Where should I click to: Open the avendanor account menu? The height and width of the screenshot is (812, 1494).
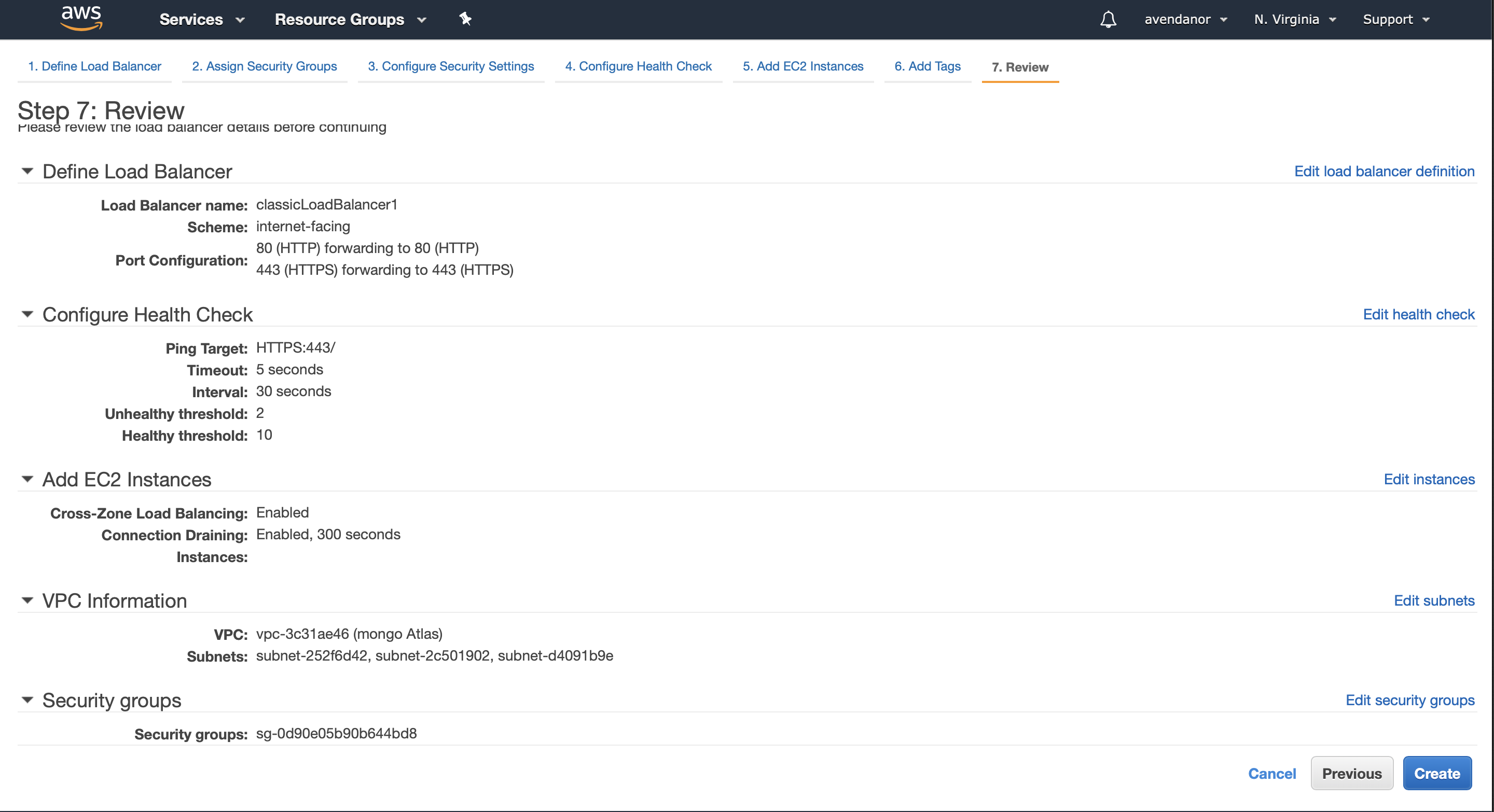1185,19
